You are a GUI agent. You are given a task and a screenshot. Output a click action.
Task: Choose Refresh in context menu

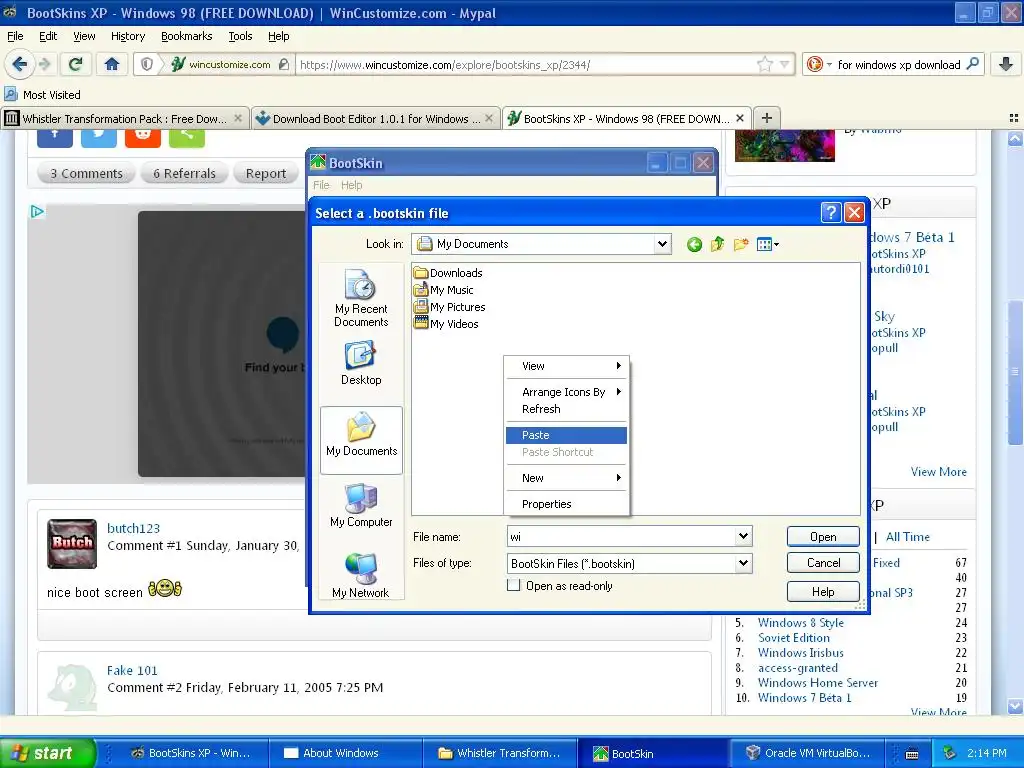tap(566, 409)
